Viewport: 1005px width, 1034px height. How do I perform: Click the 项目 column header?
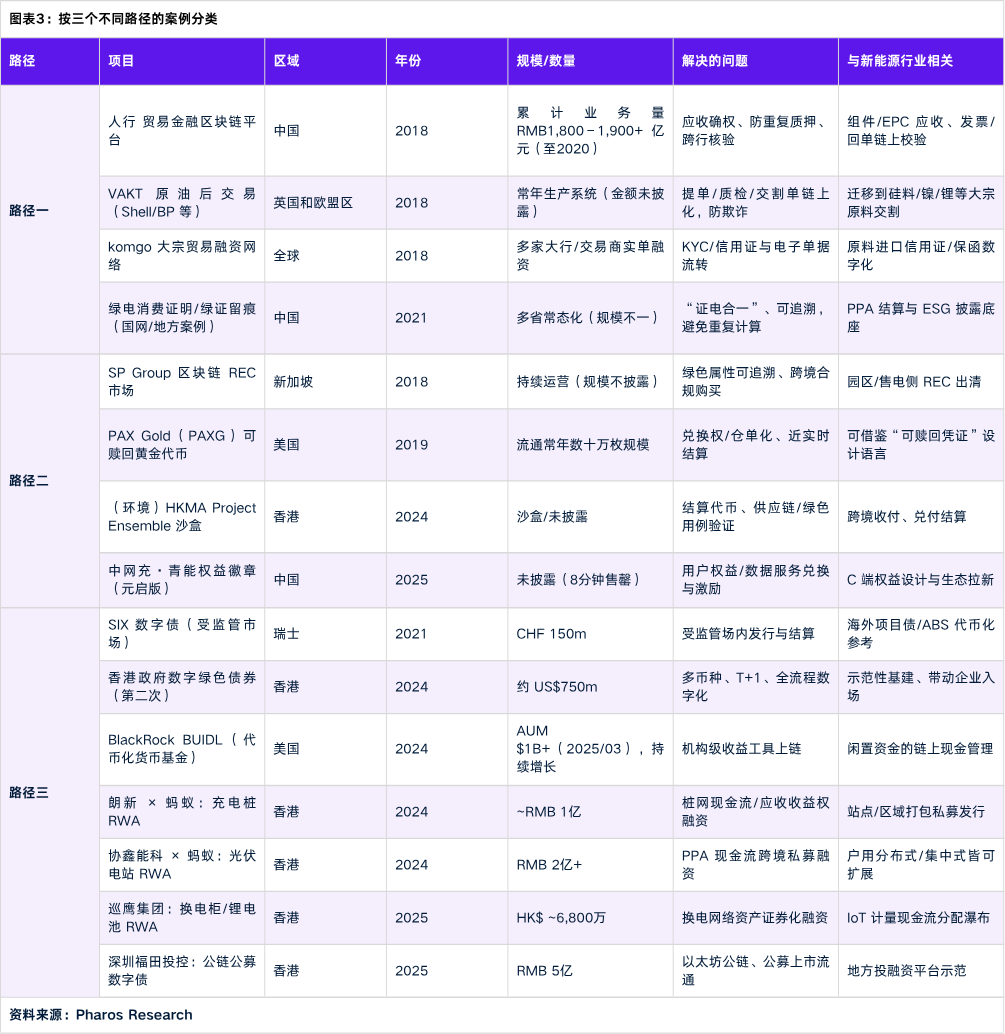click(121, 61)
